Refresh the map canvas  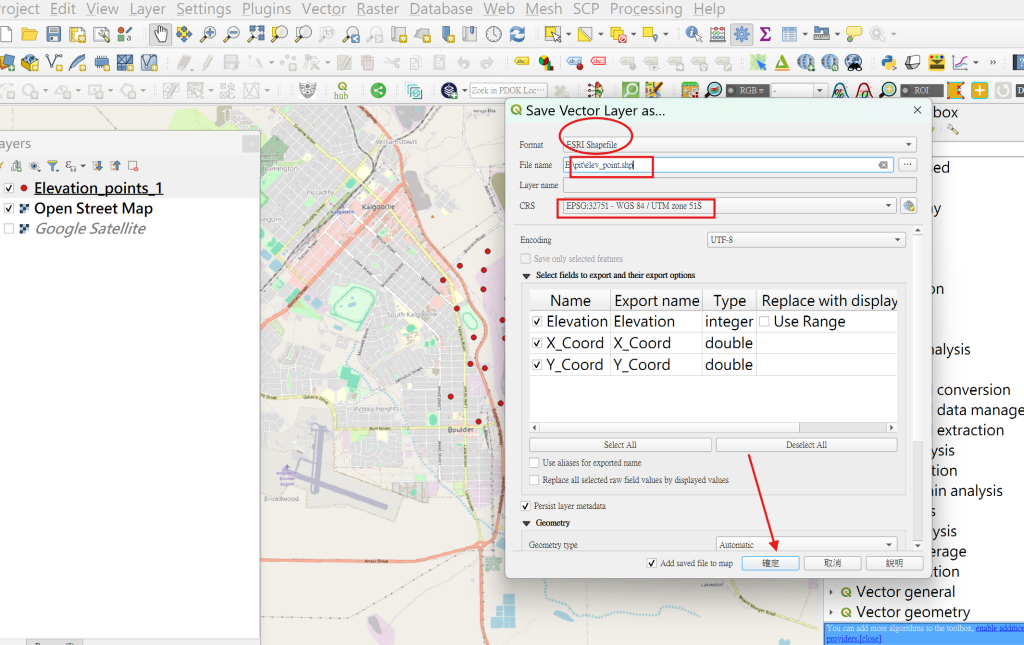pos(517,34)
